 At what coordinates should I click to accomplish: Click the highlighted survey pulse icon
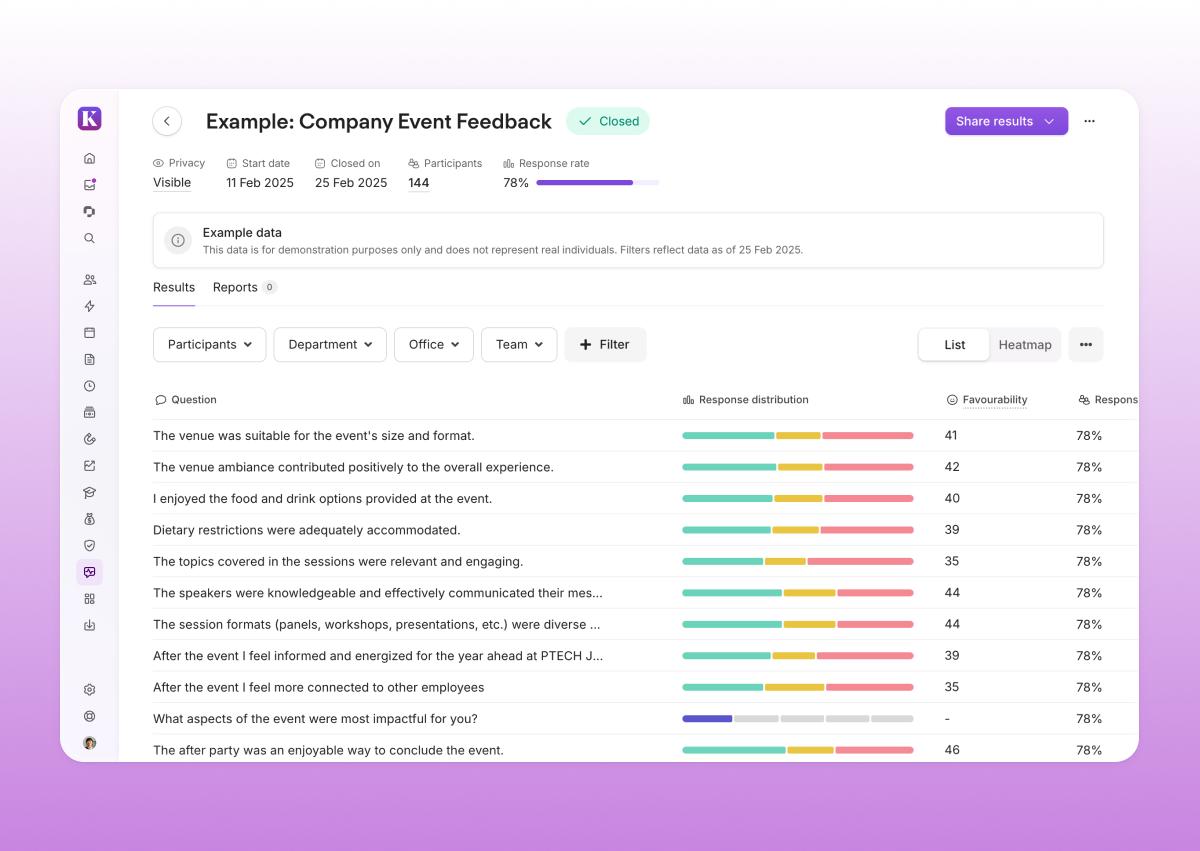click(x=89, y=572)
